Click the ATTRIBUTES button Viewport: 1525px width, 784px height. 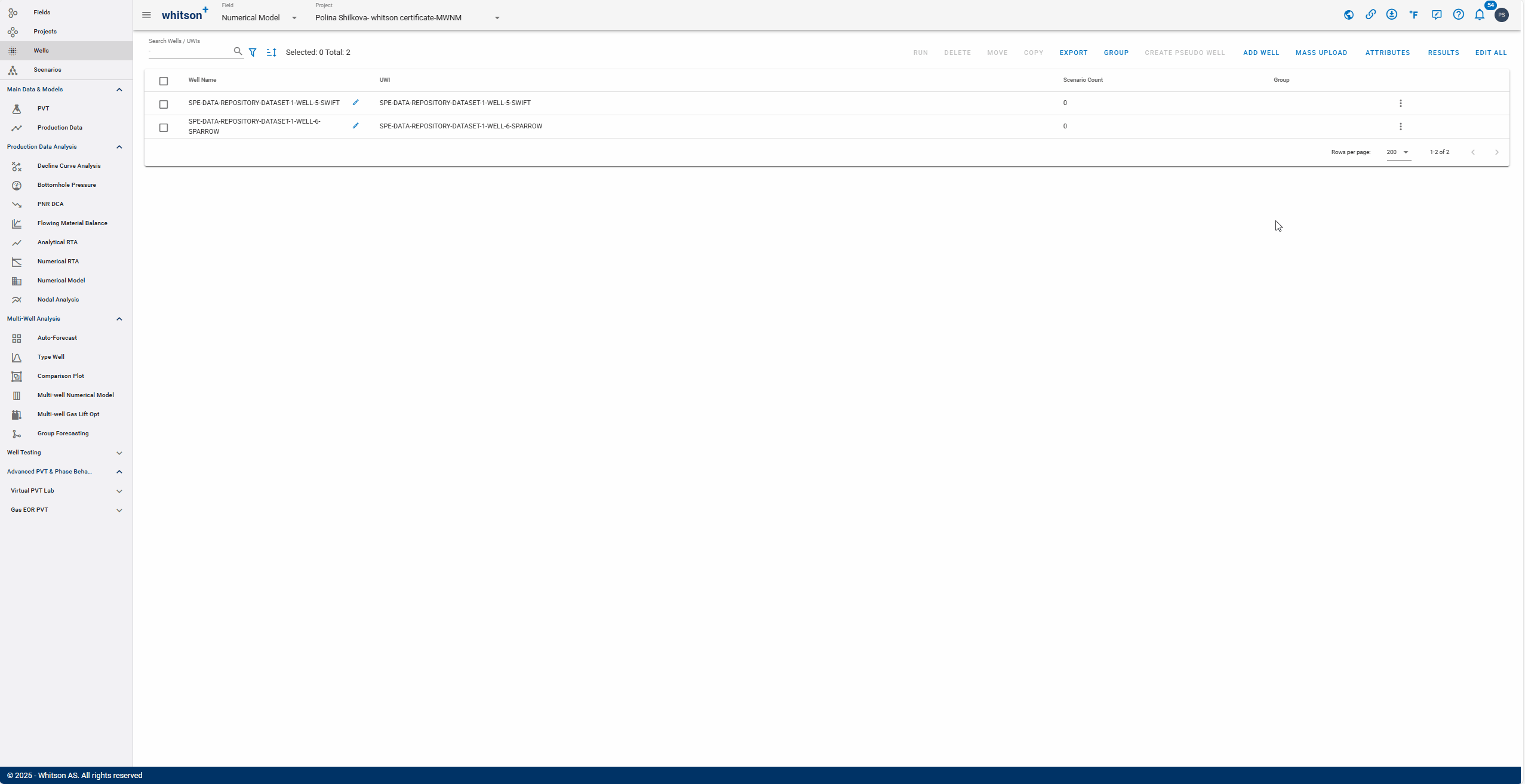pos(1387,53)
